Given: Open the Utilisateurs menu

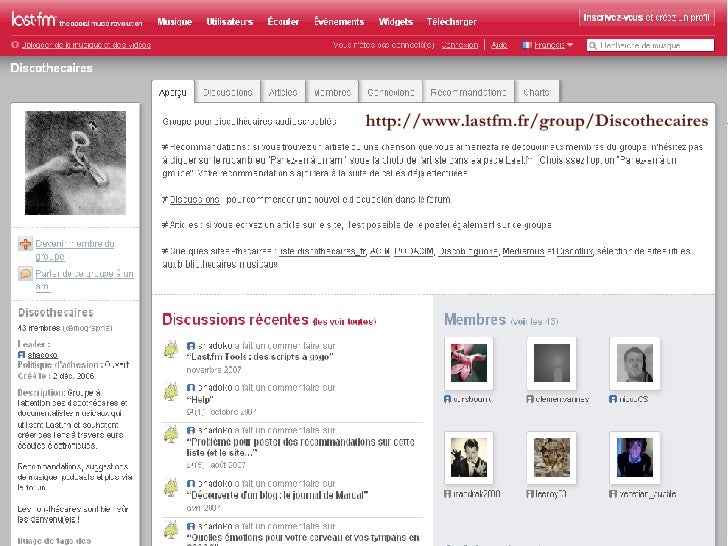Looking at the screenshot, I should pos(230,22).
